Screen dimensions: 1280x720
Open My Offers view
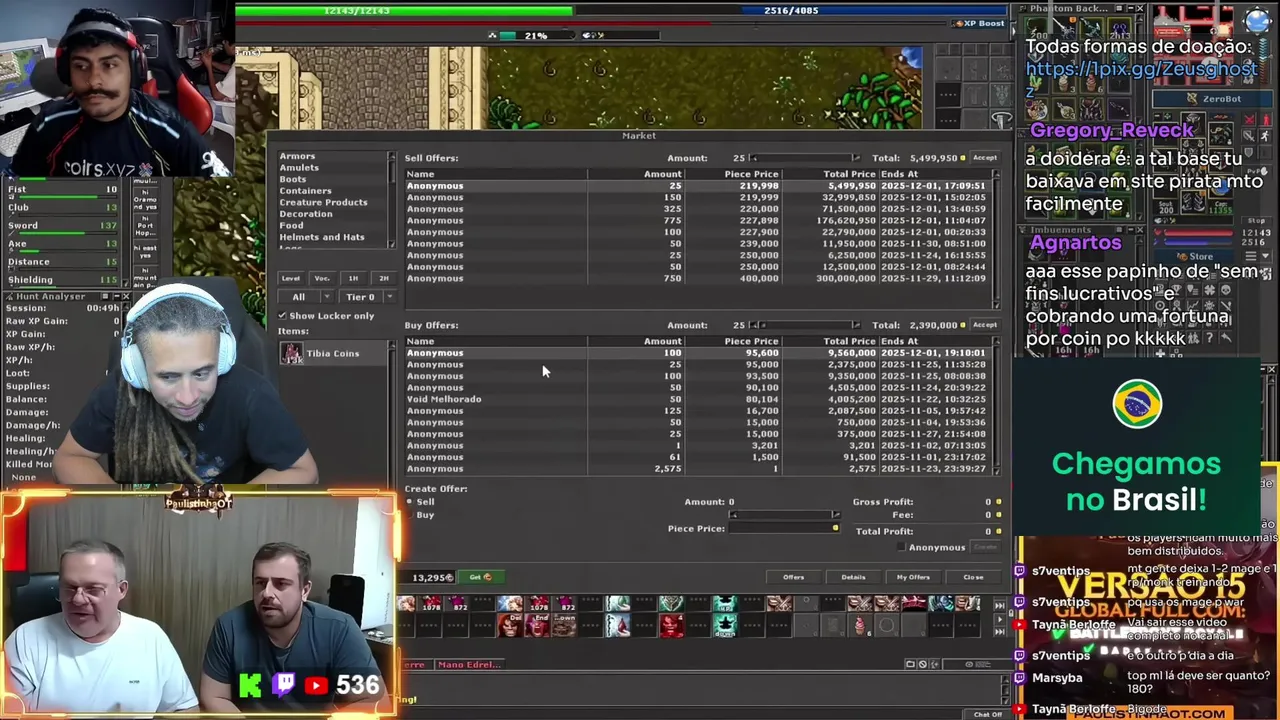pos(913,577)
